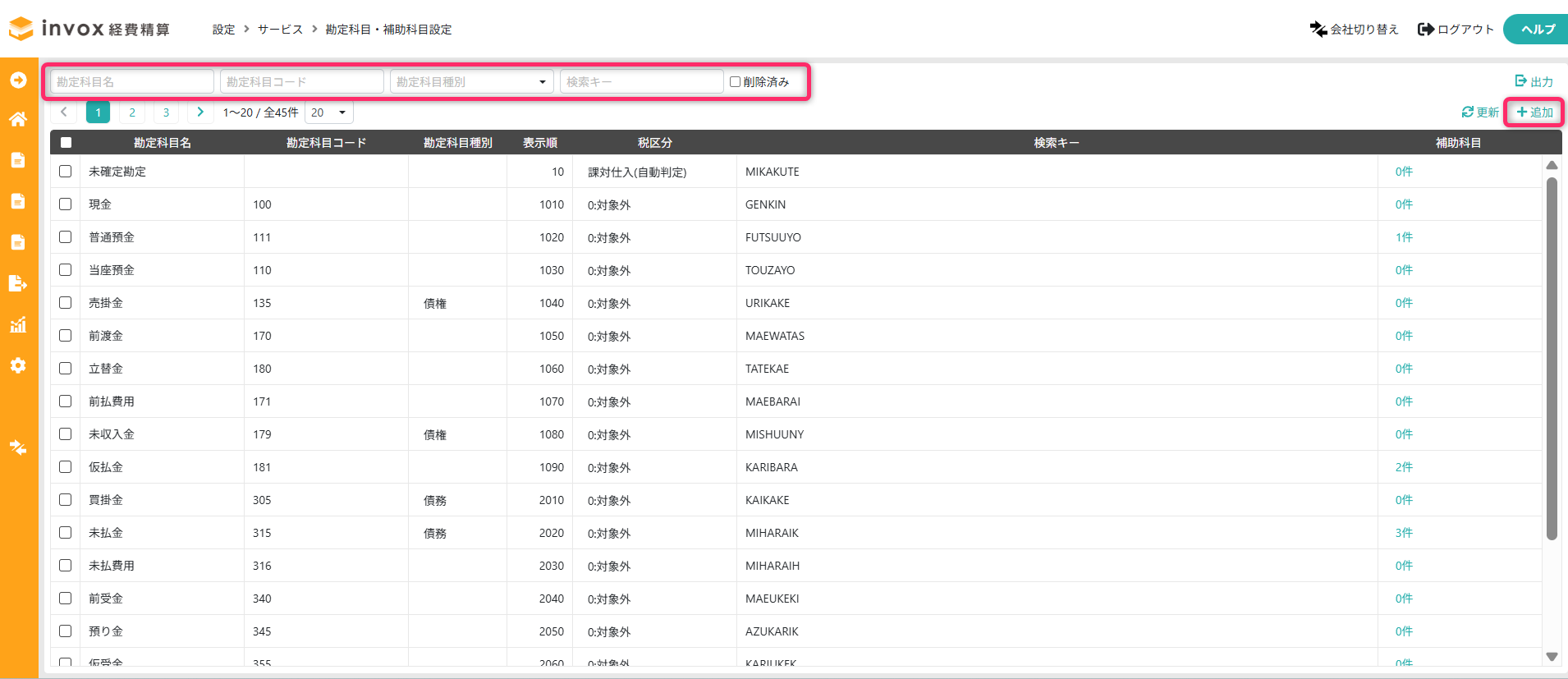
Task: Go to next page with the right chevron
Action: 199,112
